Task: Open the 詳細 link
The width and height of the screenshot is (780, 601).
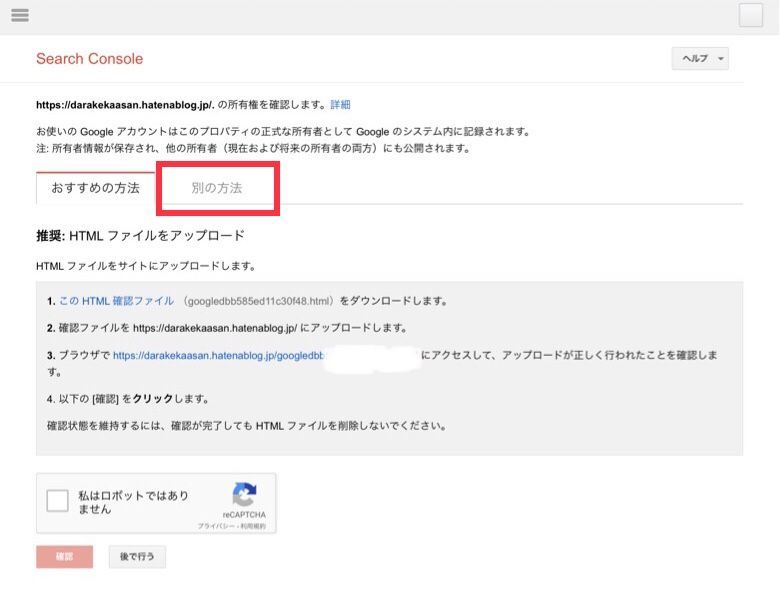Action: 340,104
